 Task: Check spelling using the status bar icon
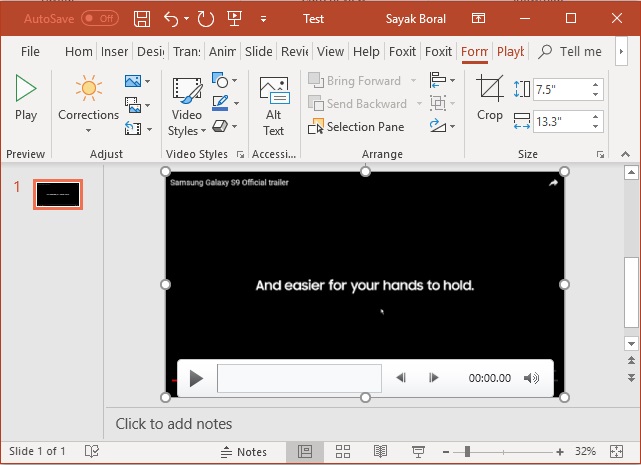pos(92,452)
